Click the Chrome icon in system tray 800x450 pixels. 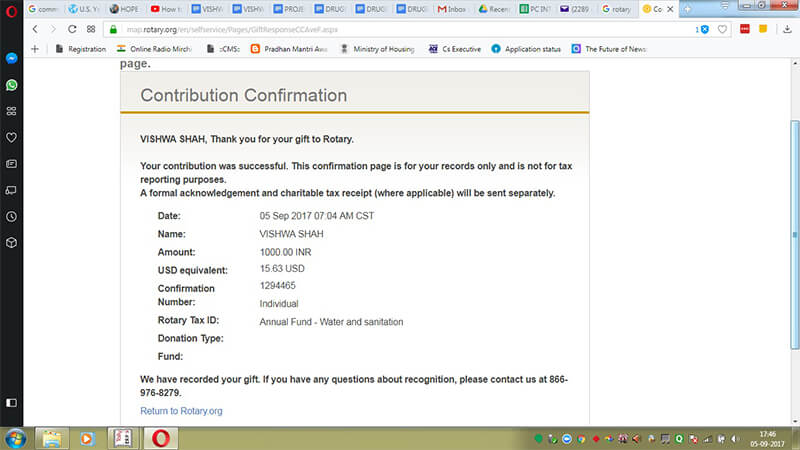(x=581, y=439)
